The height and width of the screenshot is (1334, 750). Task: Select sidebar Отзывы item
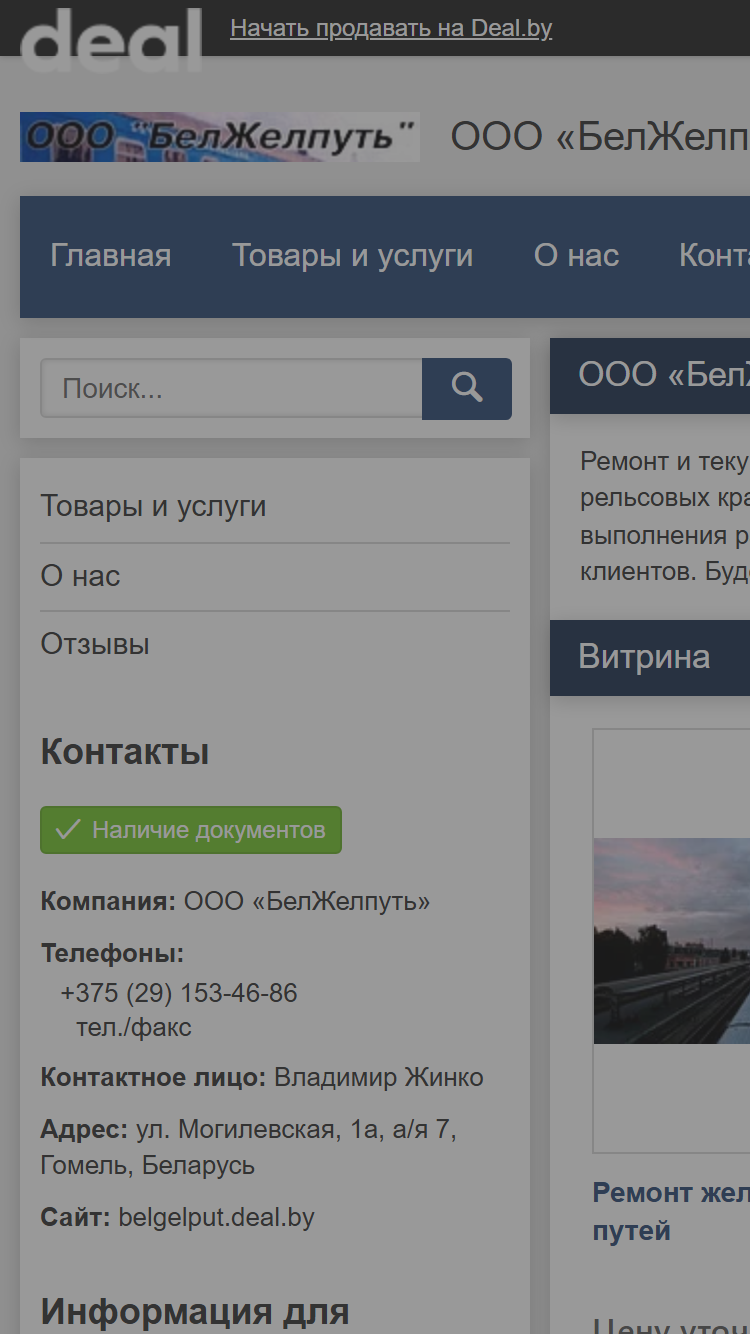(95, 644)
